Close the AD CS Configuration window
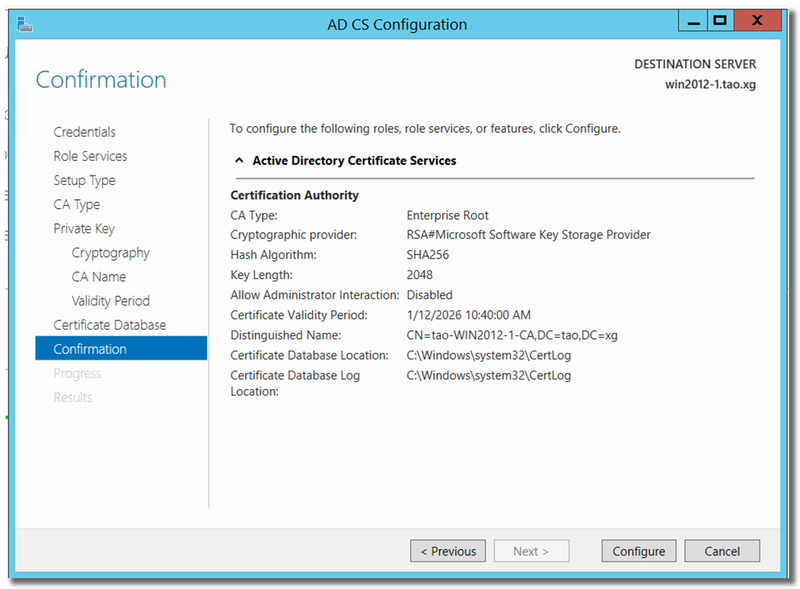The height and width of the screenshot is (589, 800). pyautogui.click(x=759, y=20)
